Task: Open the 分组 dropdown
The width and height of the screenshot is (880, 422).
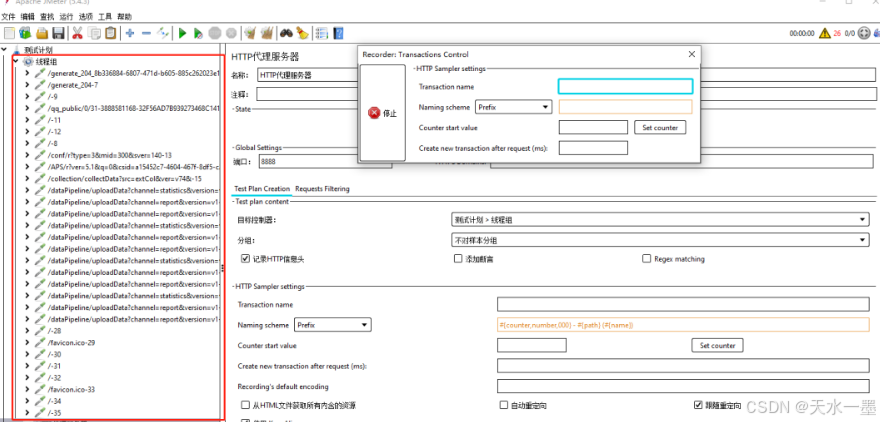Action: click(x=660, y=240)
